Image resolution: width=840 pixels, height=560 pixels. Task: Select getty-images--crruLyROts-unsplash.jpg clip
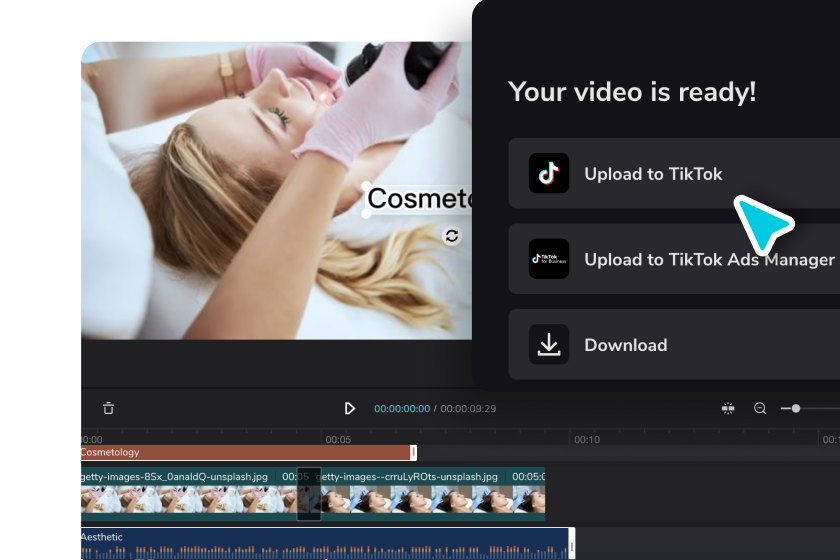[x=433, y=494]
